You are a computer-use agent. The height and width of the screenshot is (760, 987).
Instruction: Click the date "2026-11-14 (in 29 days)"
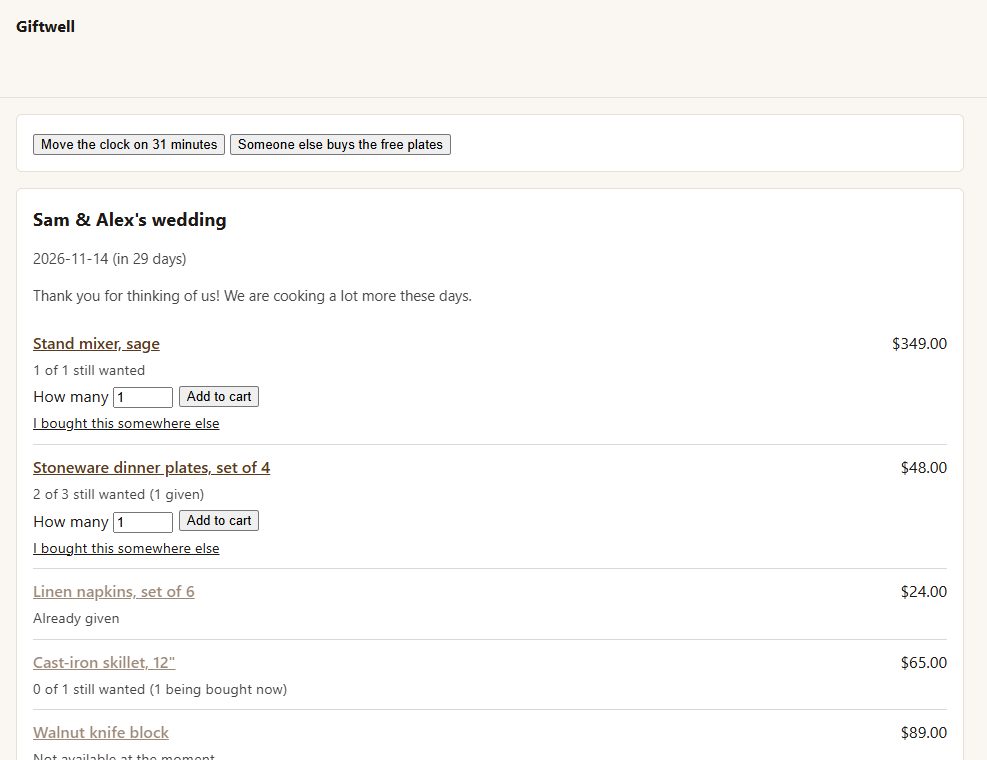click(x=110, y=259)
